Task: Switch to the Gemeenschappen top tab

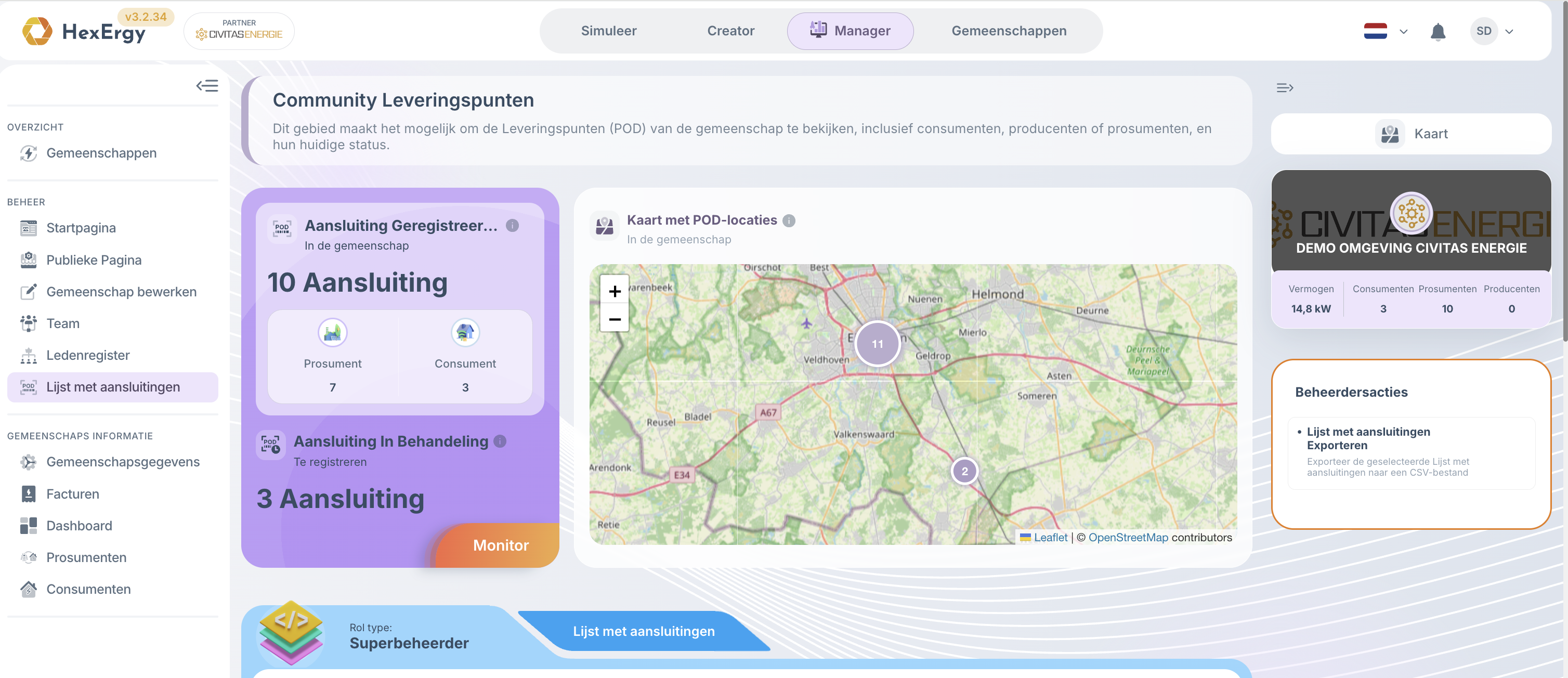Action: [1009, 31]
